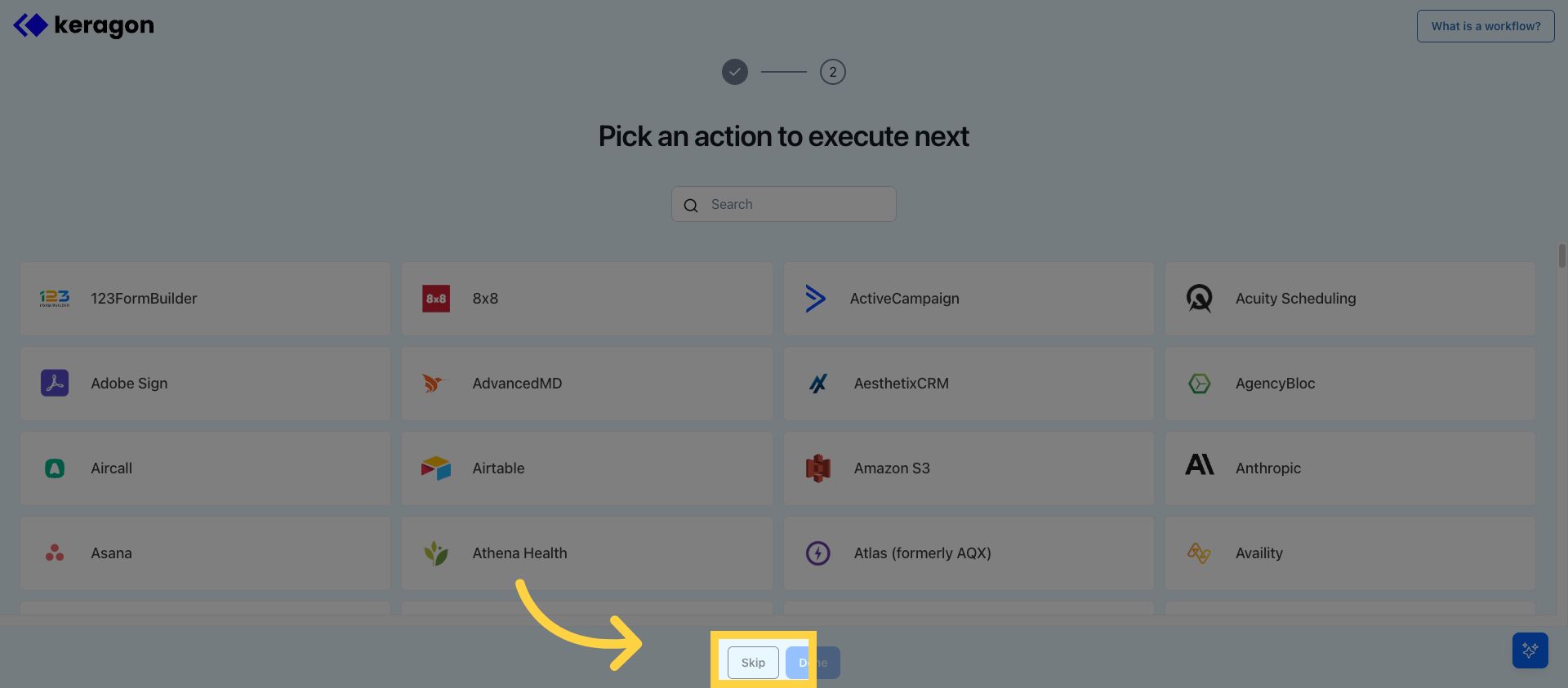The width and height of the screenshot is (1568, 688).
Task: Select the Asana three-dots icon
Action: click(x=54, y=553)
